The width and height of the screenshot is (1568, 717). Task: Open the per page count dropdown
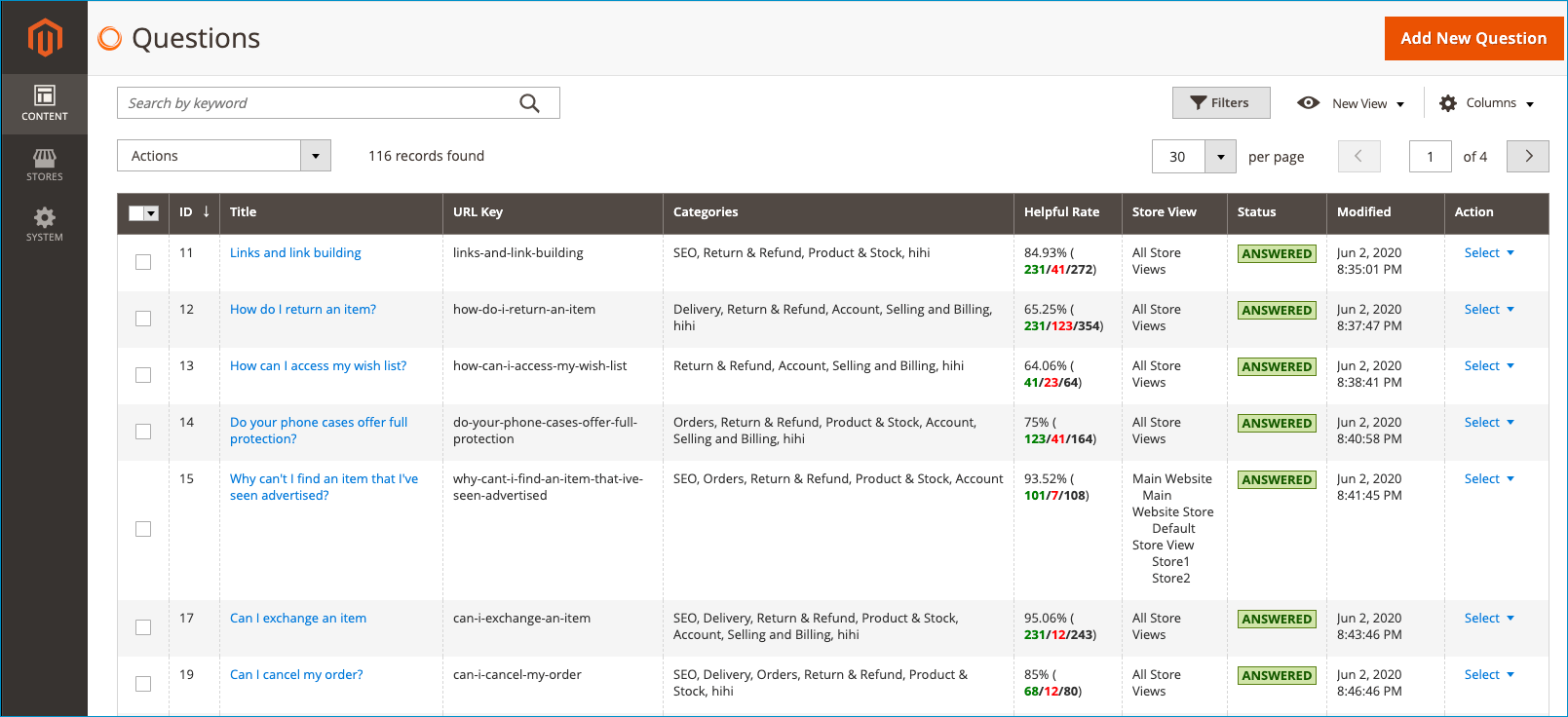tap(1220, 156)
